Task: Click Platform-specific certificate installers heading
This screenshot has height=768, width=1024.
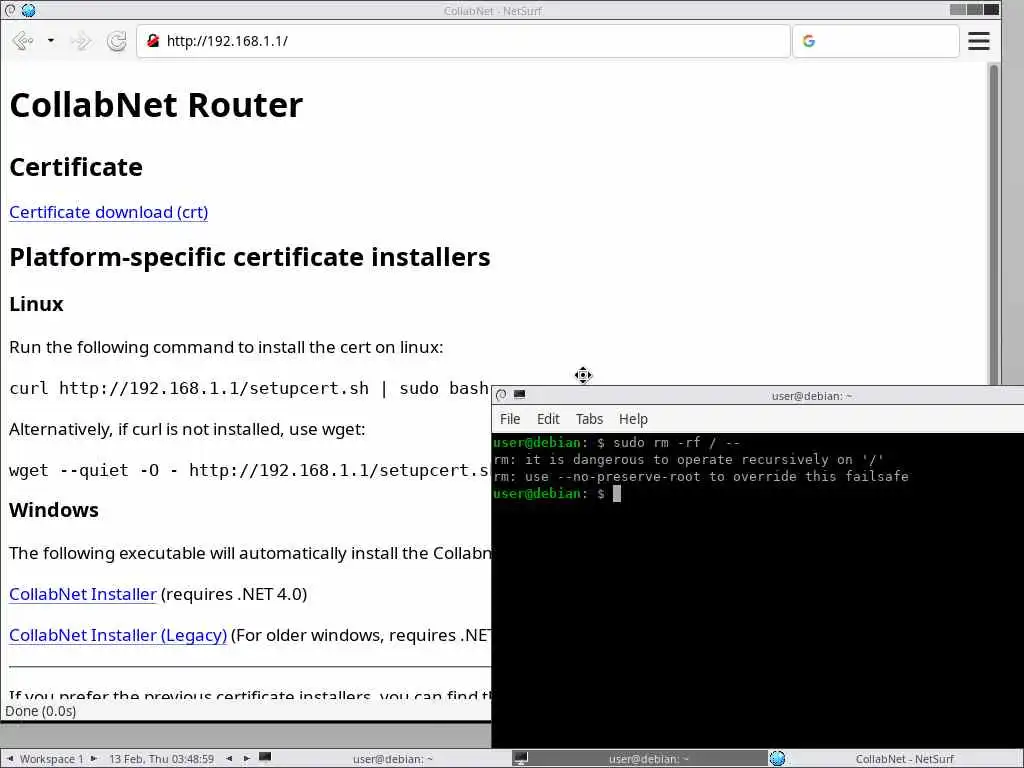Action: point(249,257)
